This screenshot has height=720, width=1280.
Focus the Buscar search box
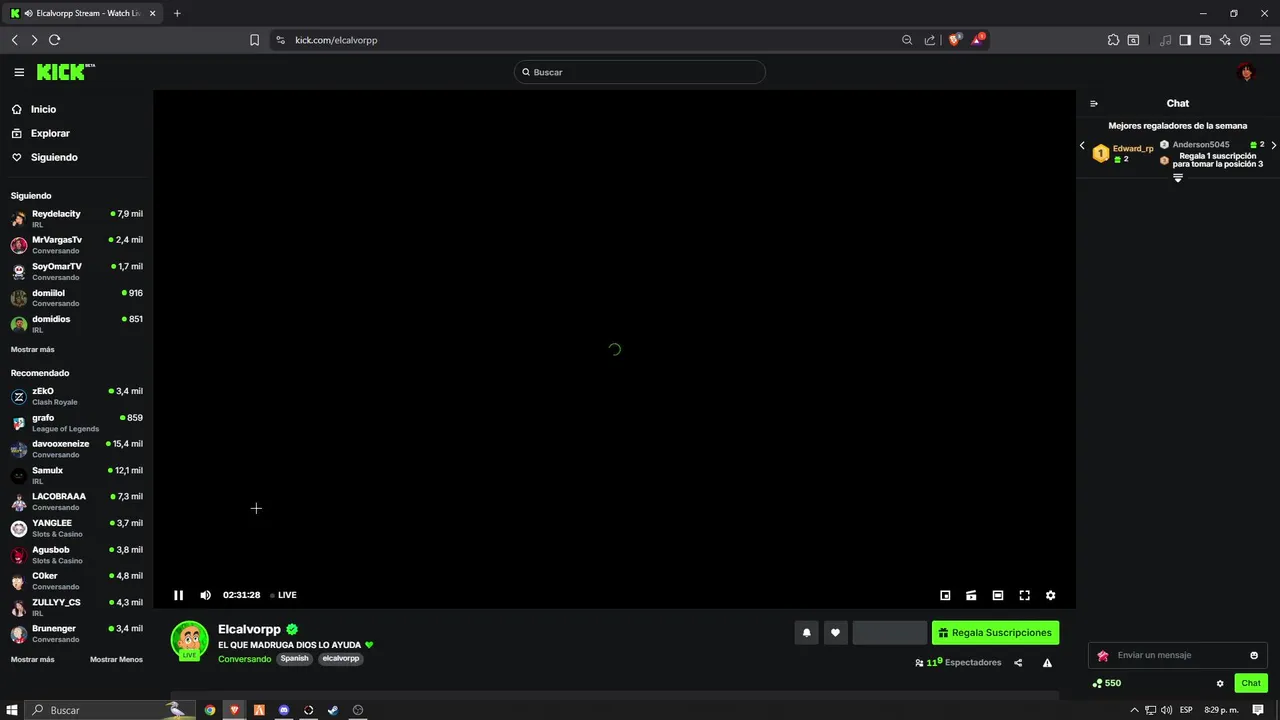coord(640,72)
